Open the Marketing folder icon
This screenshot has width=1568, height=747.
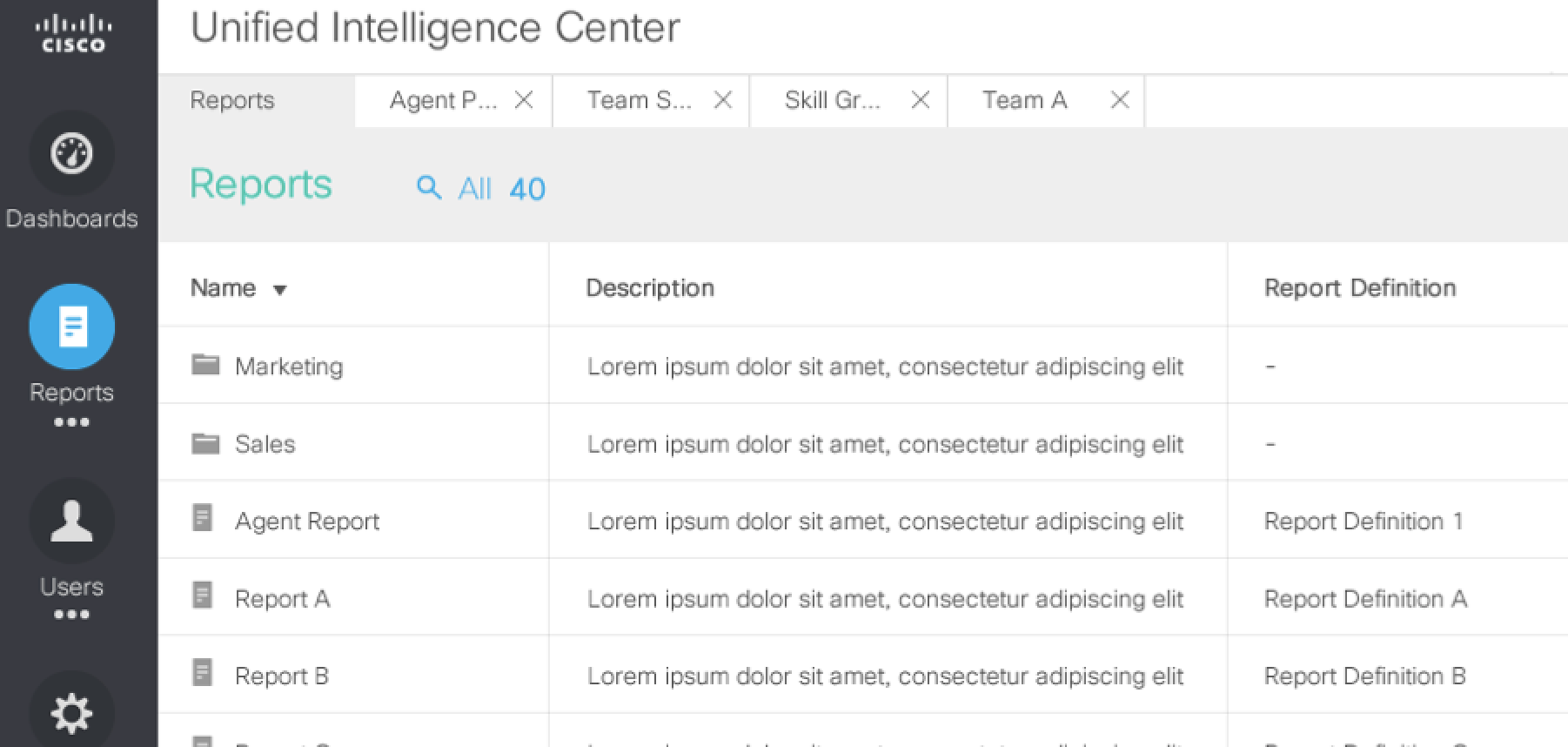tap(205, 365)
